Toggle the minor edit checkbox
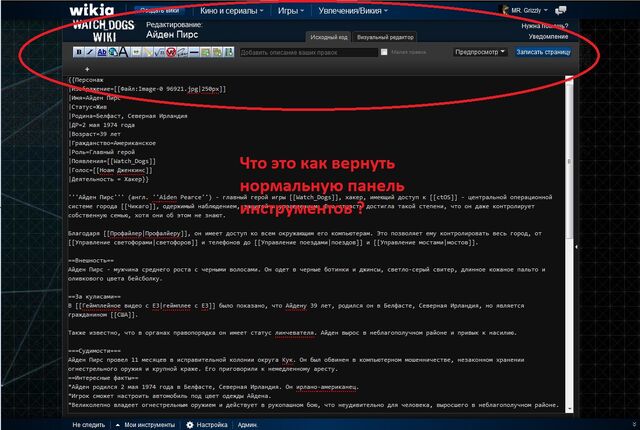 pos(384,52)
